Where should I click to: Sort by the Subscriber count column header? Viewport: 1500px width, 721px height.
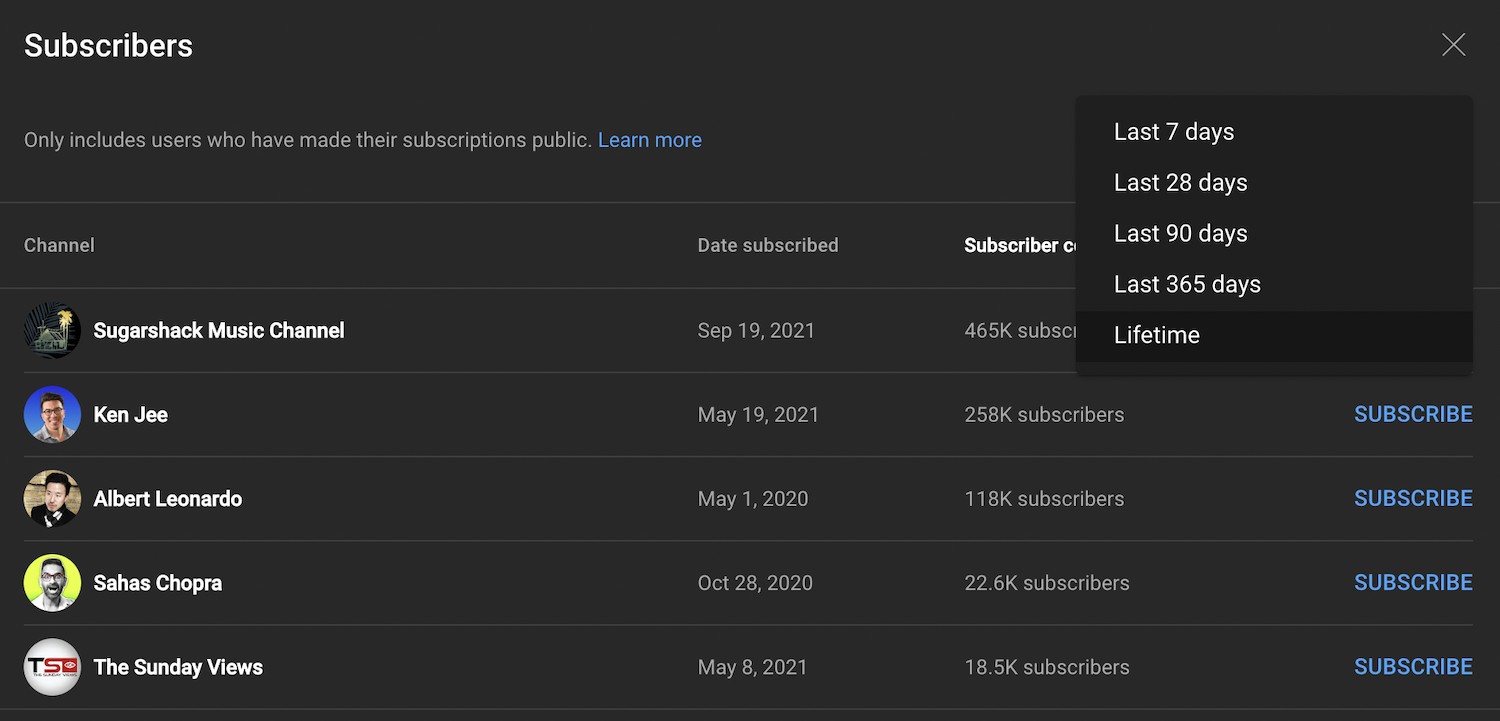pos(1019,245)
